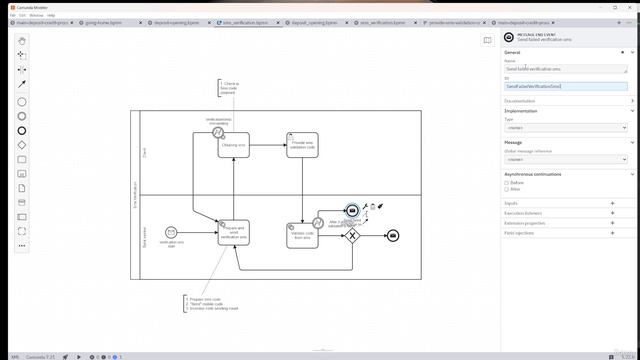The height and width of the screenshot is (360, 640).
Task: Open the File menu
Action: pyautogui.click(x=13, y=16)
